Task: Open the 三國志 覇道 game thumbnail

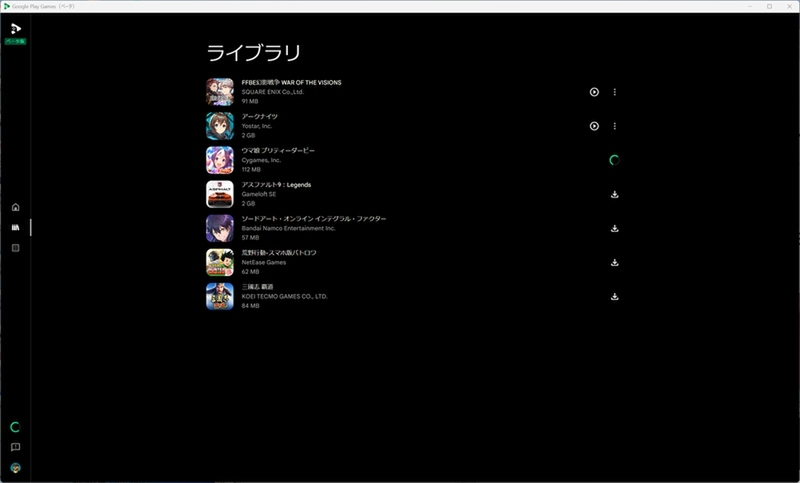Action: click(x=220, y=296)
